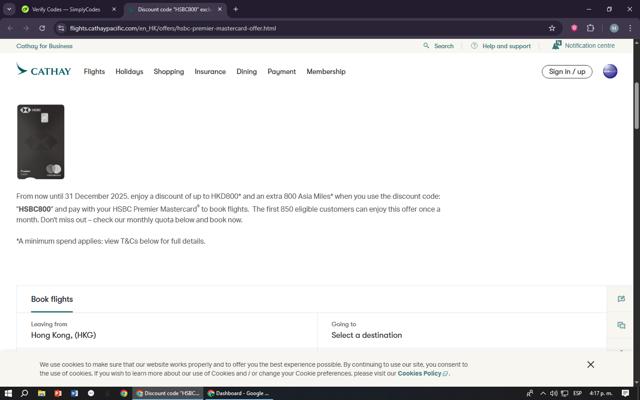This screenshot has width=640, height=400.
Task: Click the Discount code taskbar button
Action: (x=168, y=393)
